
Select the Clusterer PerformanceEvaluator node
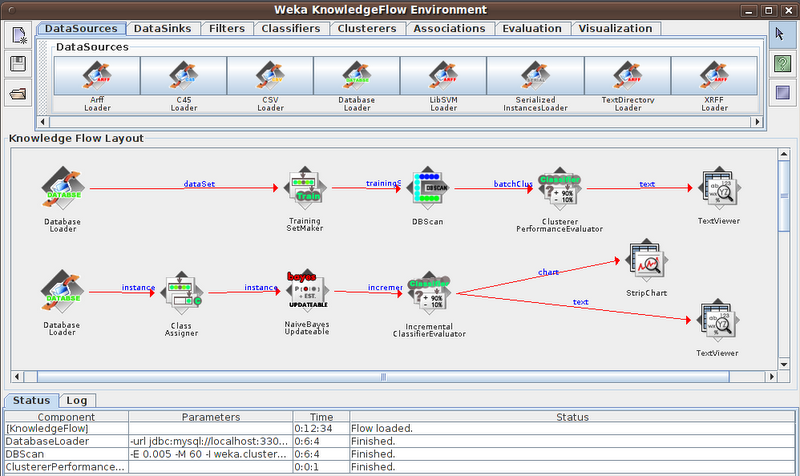(560, 188)
